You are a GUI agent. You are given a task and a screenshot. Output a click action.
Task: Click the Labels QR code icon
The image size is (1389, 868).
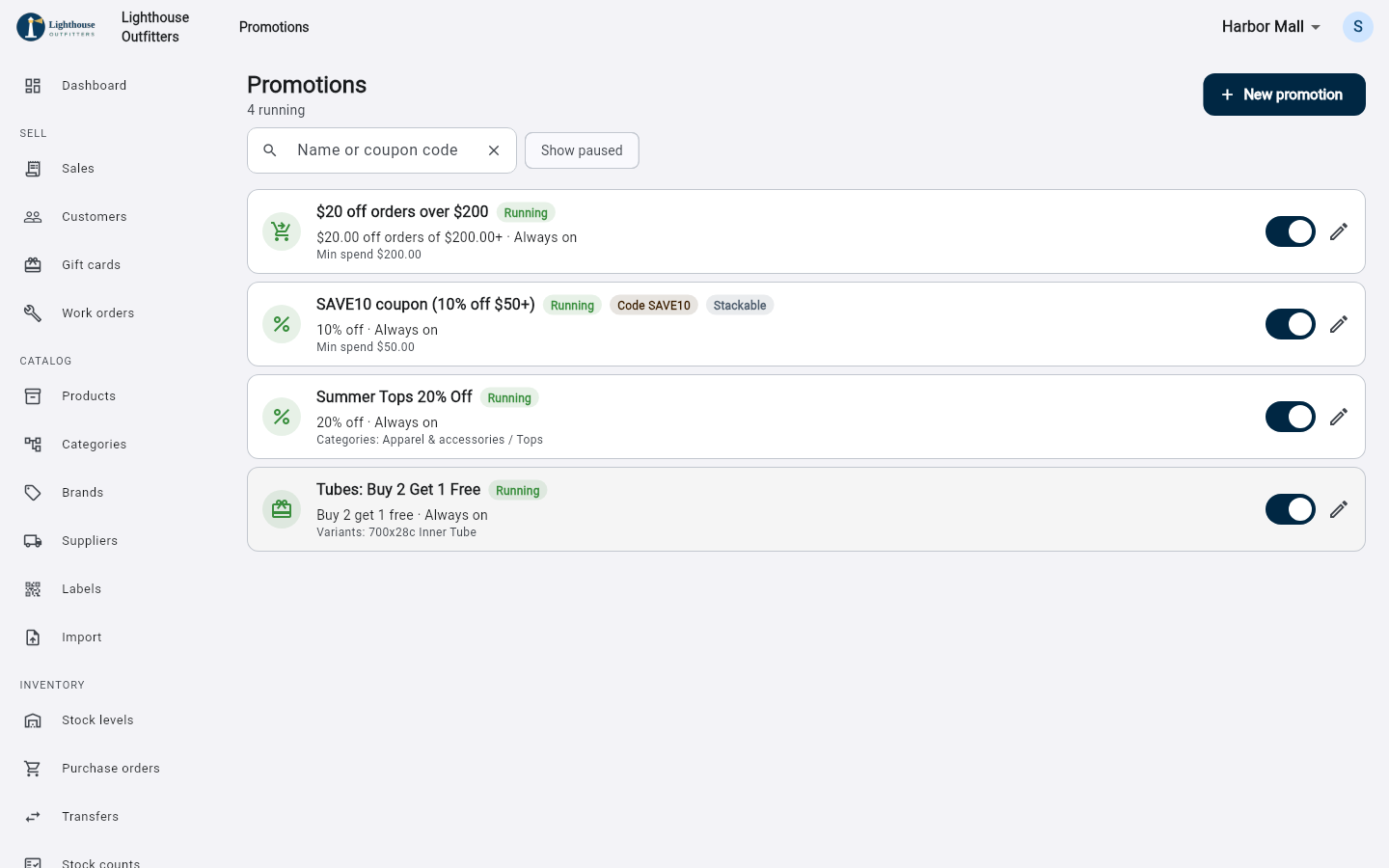[33, 589]
